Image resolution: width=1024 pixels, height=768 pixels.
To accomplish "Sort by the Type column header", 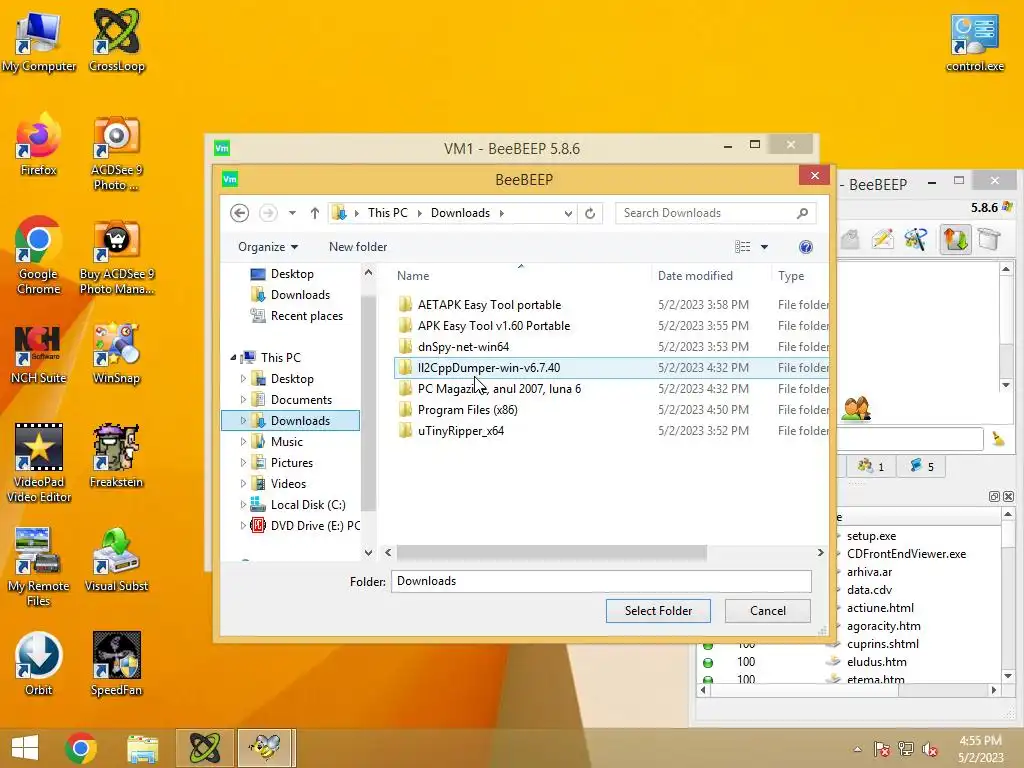I will [791, 276].
